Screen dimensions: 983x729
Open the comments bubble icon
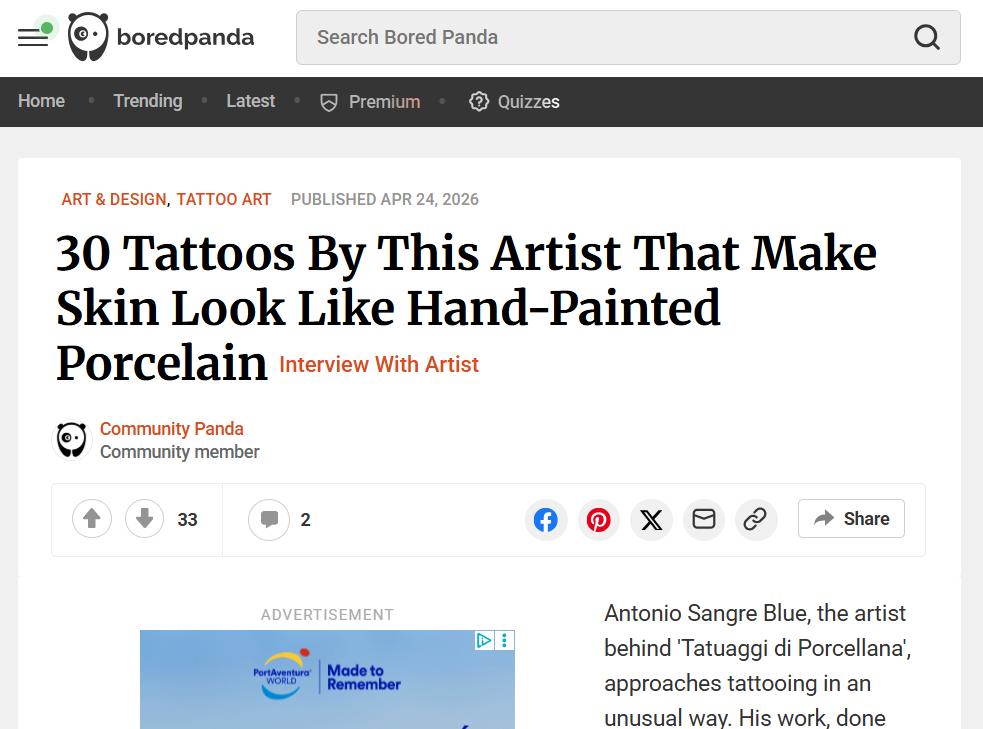click(269, 520)
